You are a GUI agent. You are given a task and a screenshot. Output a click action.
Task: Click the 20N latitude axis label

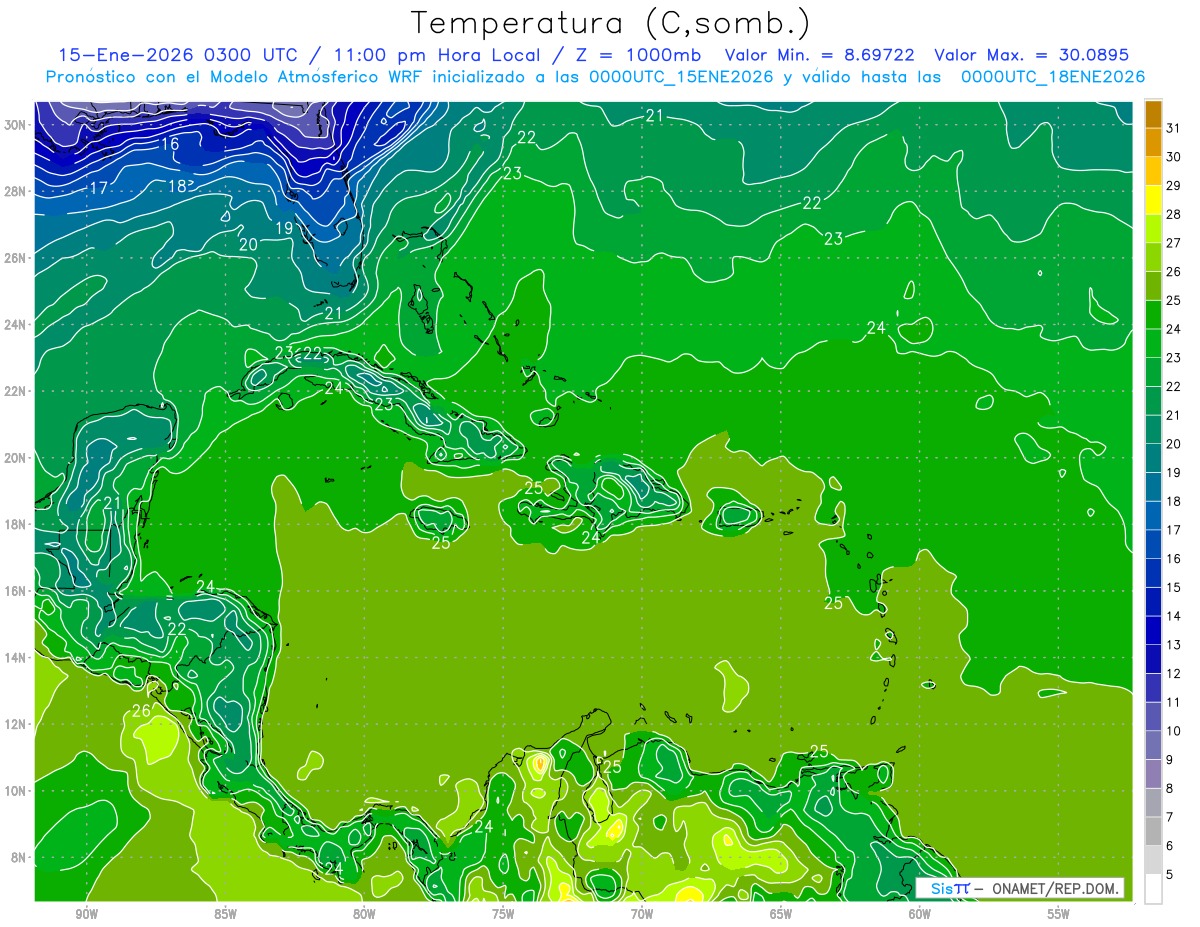[16, 458]
